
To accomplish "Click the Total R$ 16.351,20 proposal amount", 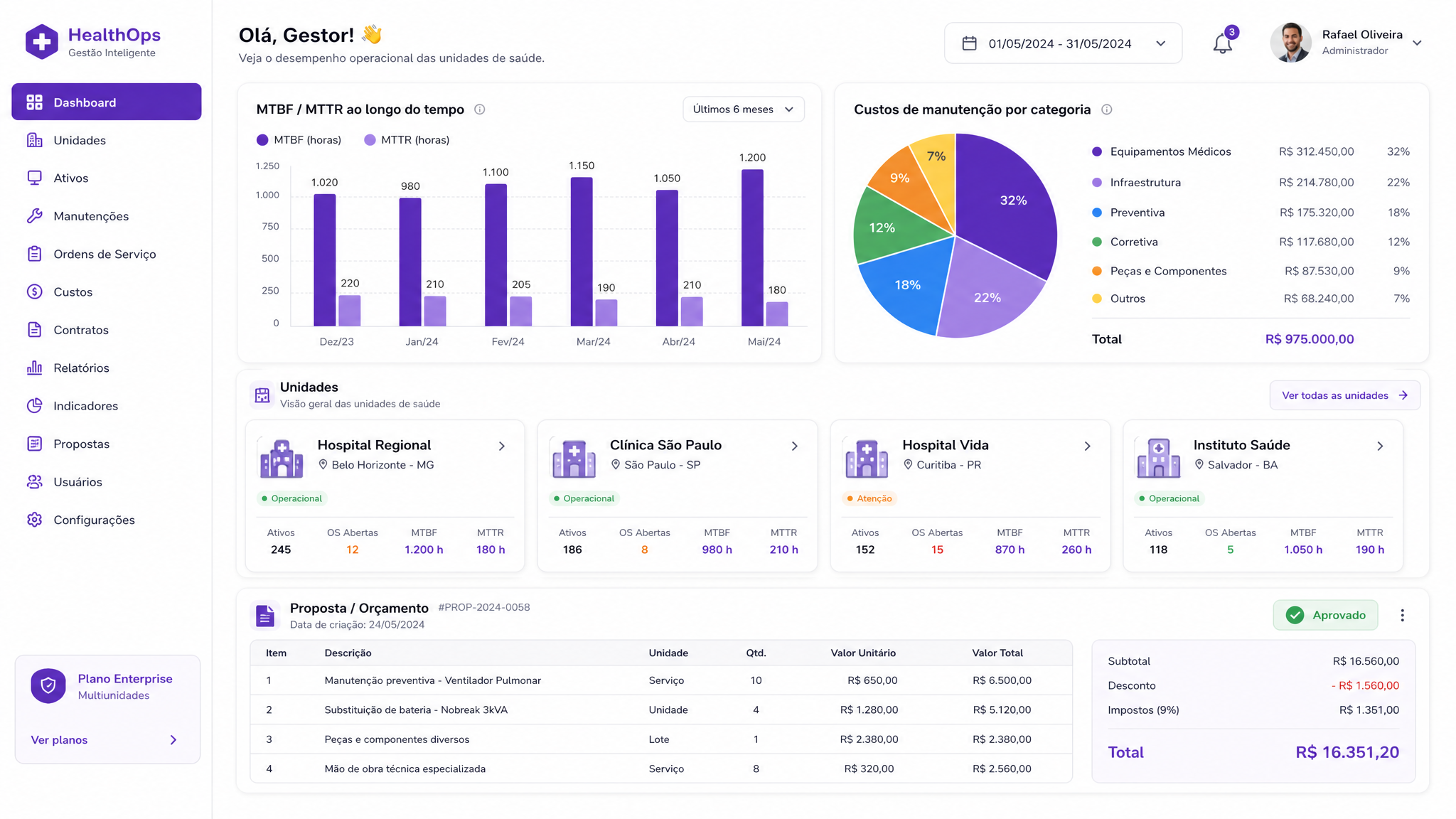I will click(x=1347, y=752).
